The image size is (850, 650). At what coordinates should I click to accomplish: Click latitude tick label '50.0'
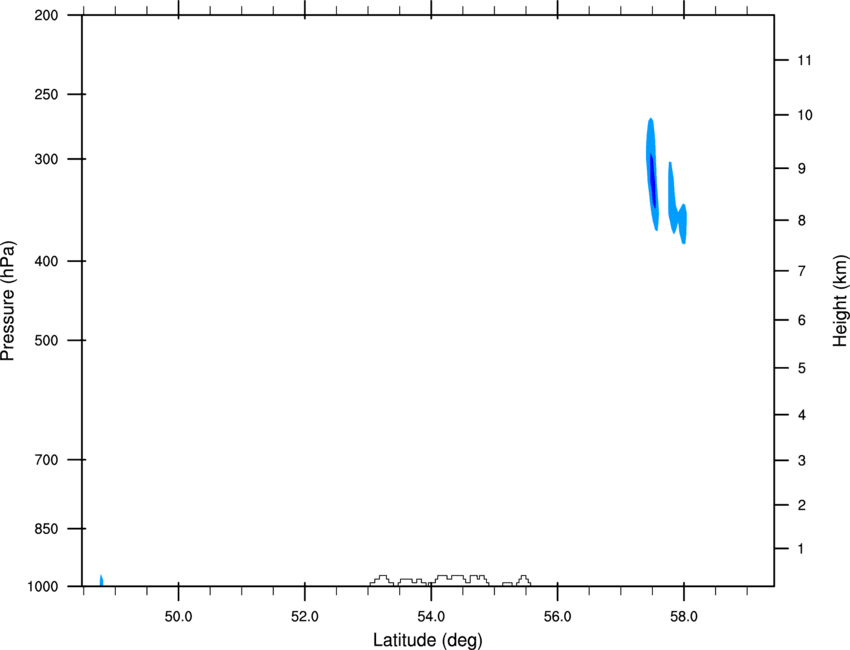coord(178,617)
